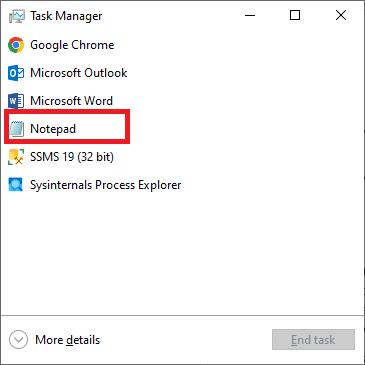Click the Sysinternals Process Explorer icon
This screenshot has height=365, width=365.
click(x=16, y=185)
